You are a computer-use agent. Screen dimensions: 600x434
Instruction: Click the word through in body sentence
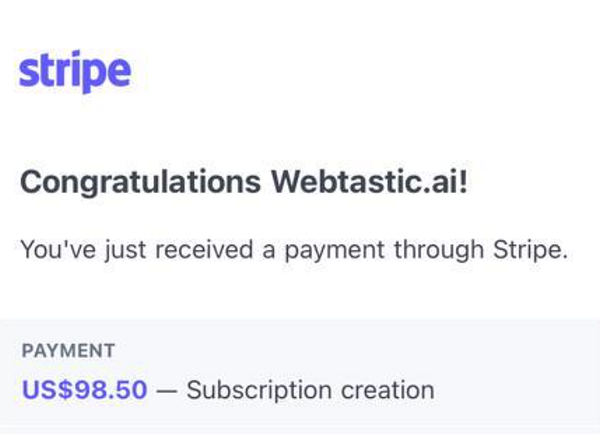tap(439, 250)
